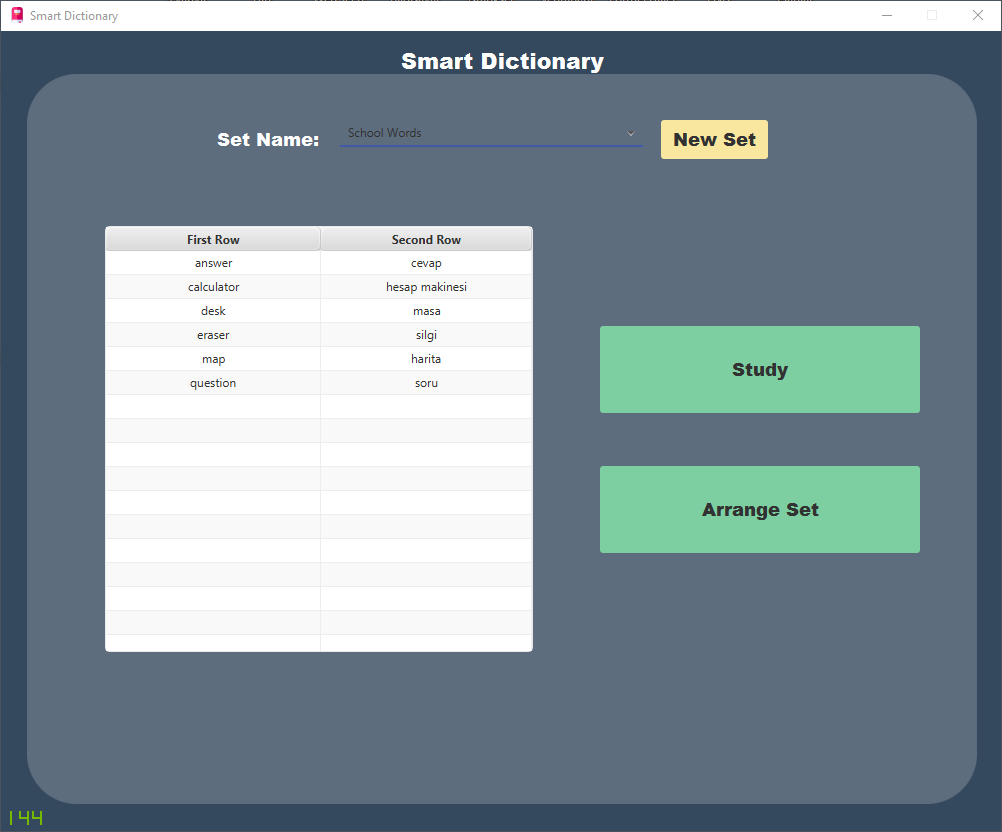
Task: Select the 'map' cell
Action: coord(213,359)
